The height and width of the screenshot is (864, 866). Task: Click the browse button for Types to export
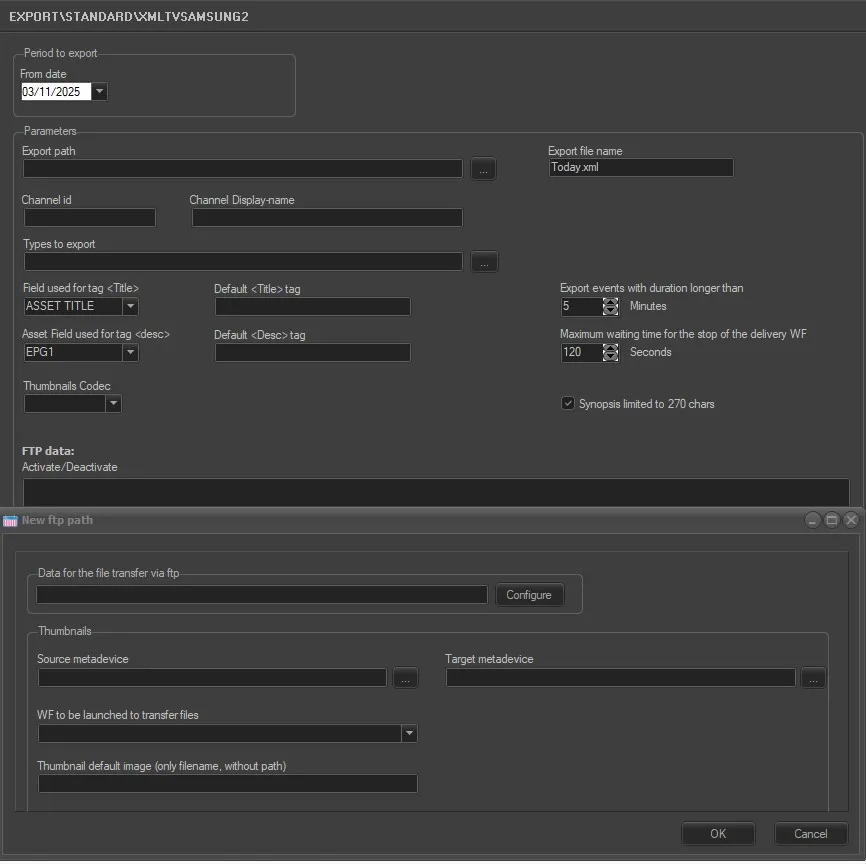coord(484,262)
